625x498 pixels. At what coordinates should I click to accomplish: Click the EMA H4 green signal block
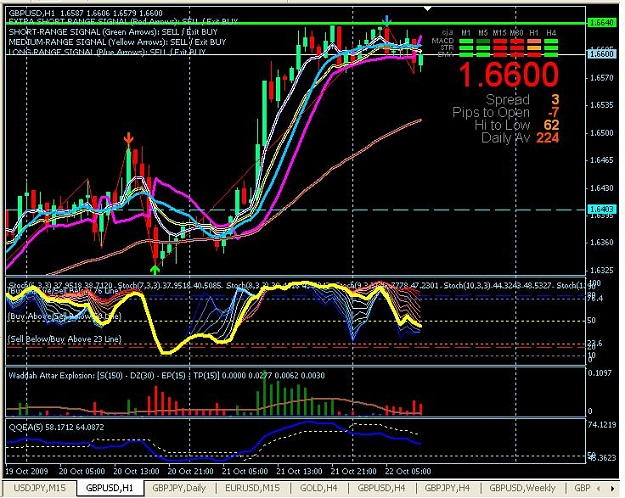coord(551,54)
